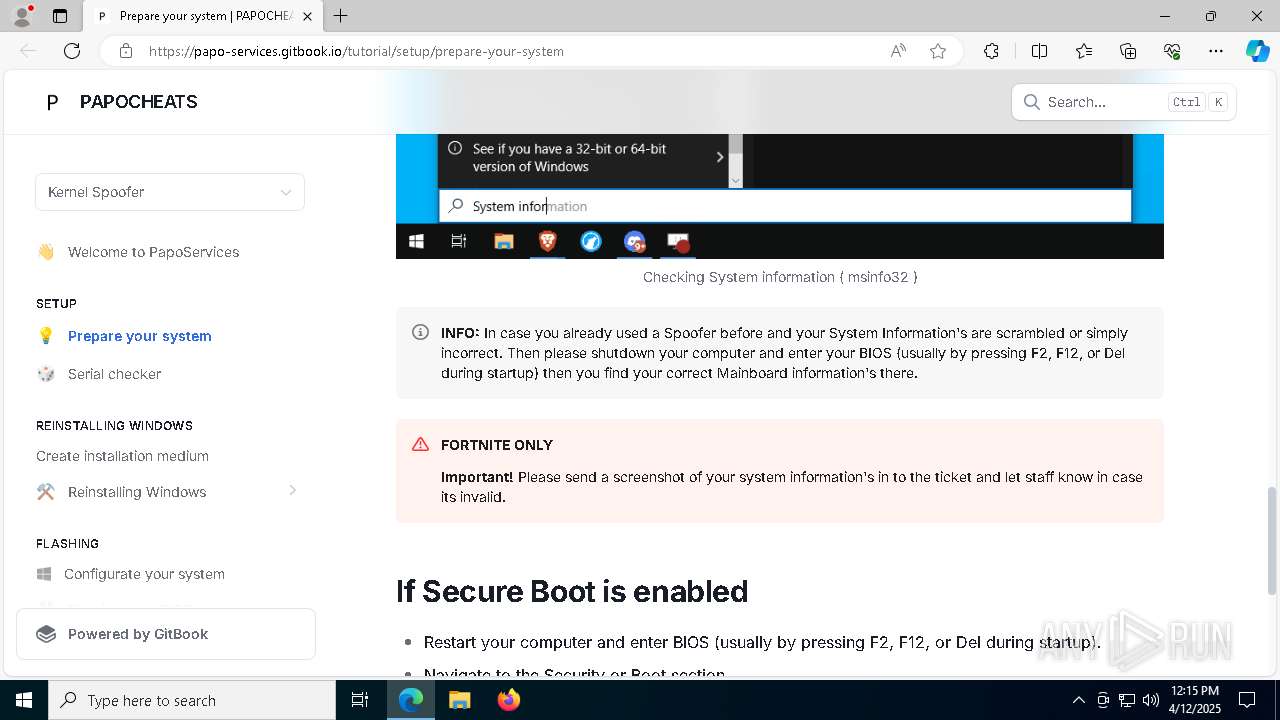Viewport: 1280px width, 720px height.
Task: Toggle split screen view icon
Action: coord(1039,51)
